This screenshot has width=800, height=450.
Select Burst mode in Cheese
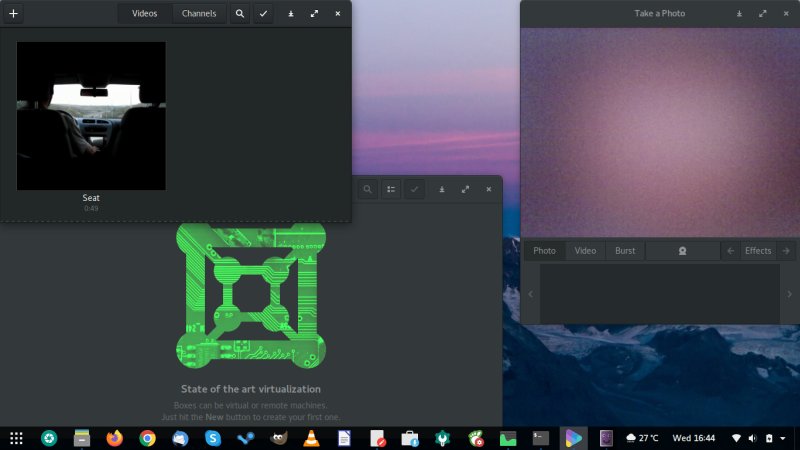(625, 251)
